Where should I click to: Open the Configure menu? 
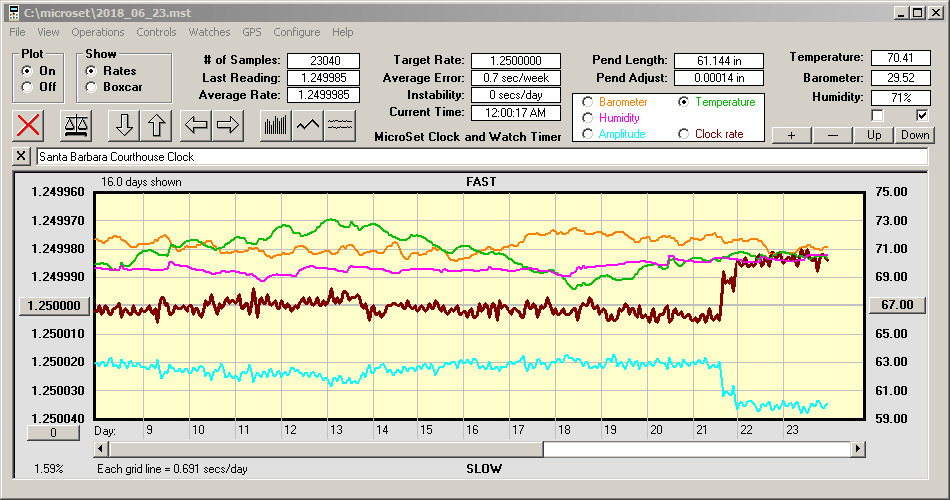pyautogui.click(x=296, y=32)
